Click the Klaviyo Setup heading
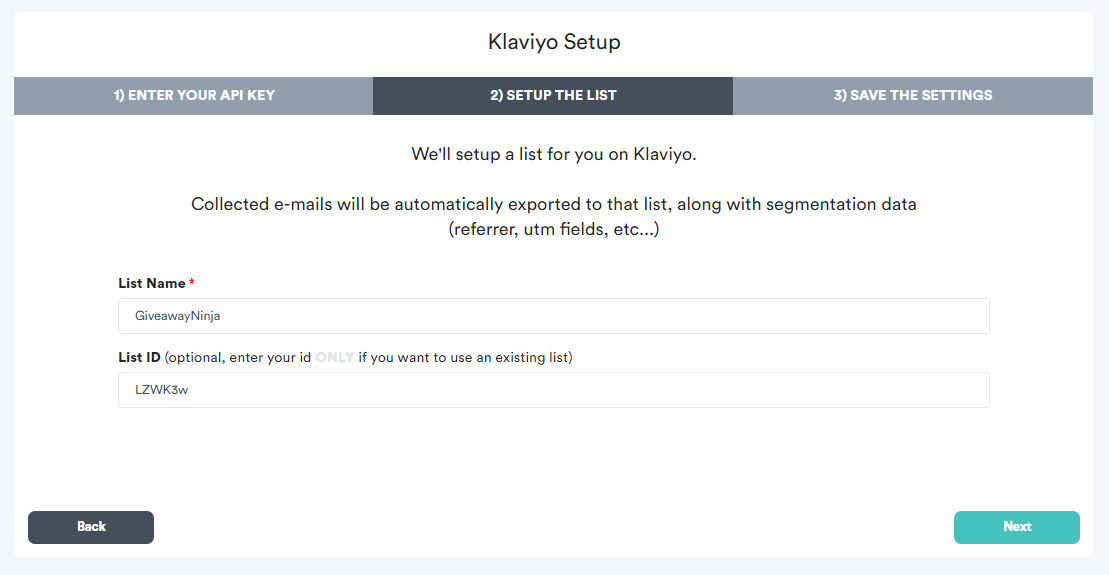The height and width of the screenshot is (575, 1109). click(554, 42)
